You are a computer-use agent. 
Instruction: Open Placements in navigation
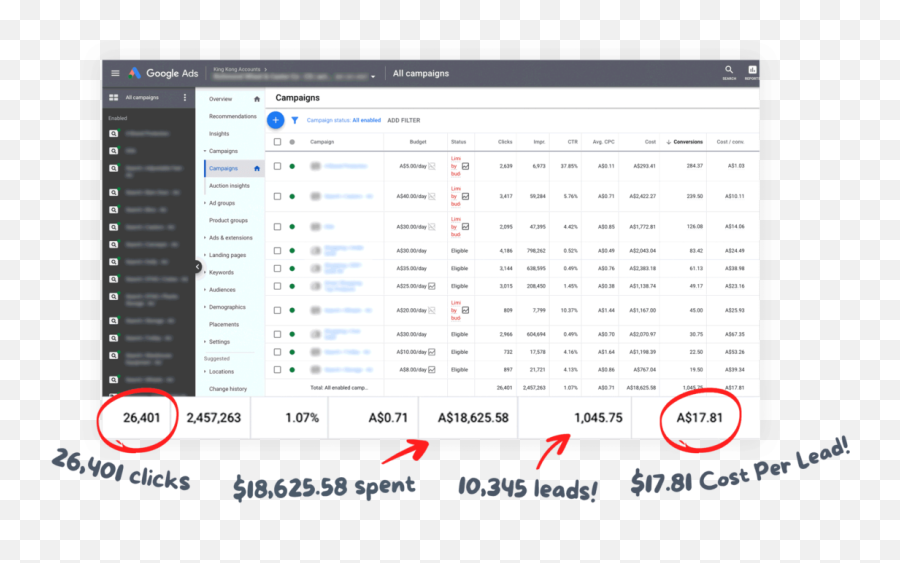click(x=224, y=324)
